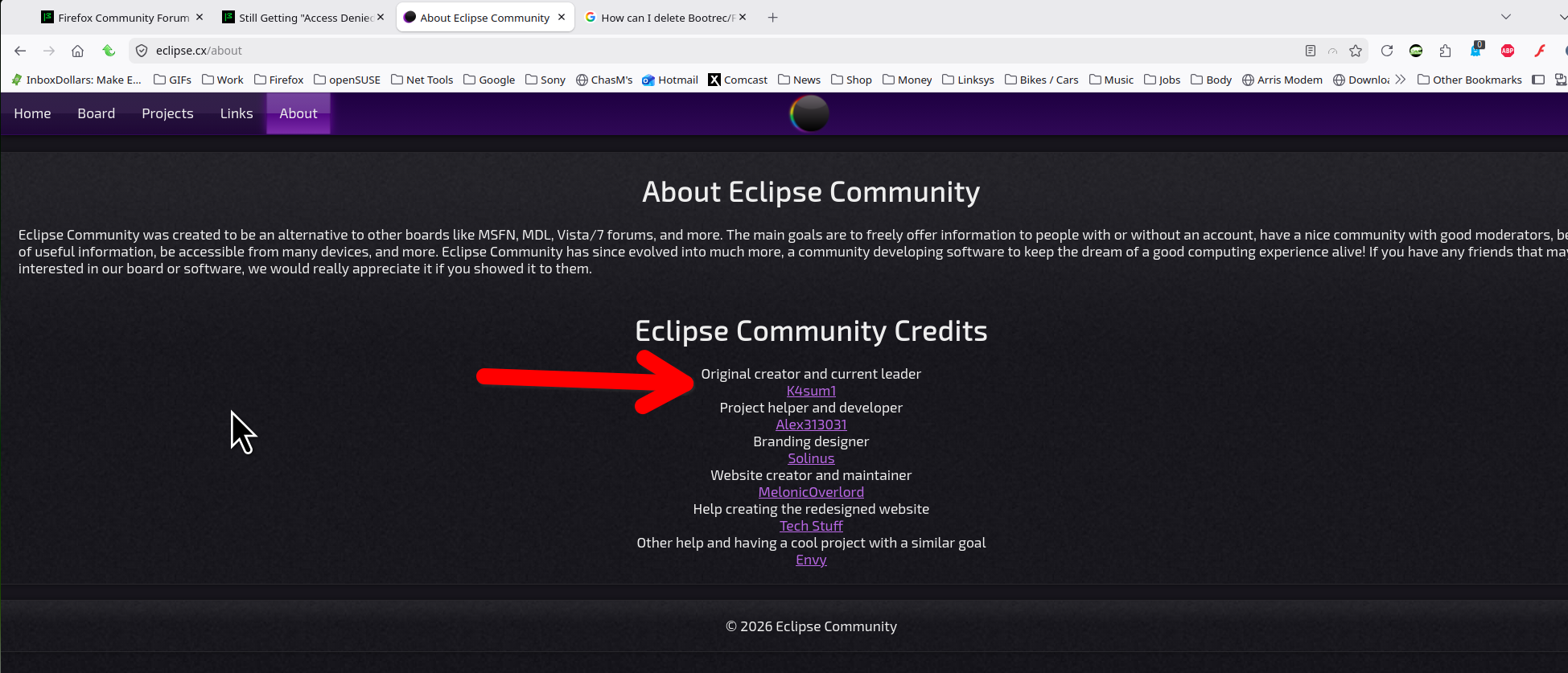
Task: Expand the Shop bookmarks folder
Action: tap(851, 80)
